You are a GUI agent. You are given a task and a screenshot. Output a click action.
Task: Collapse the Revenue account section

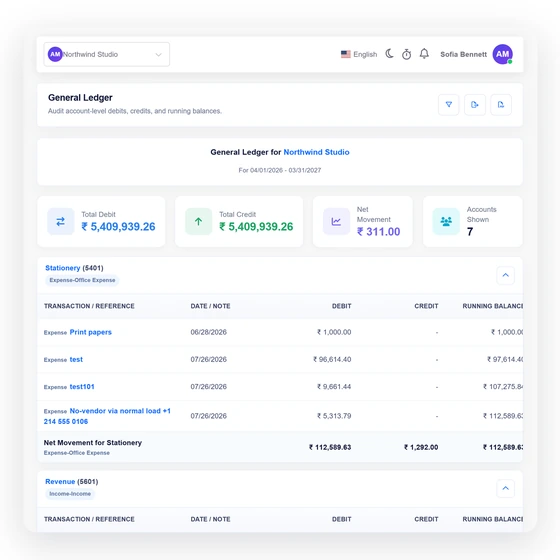point(505,488)
